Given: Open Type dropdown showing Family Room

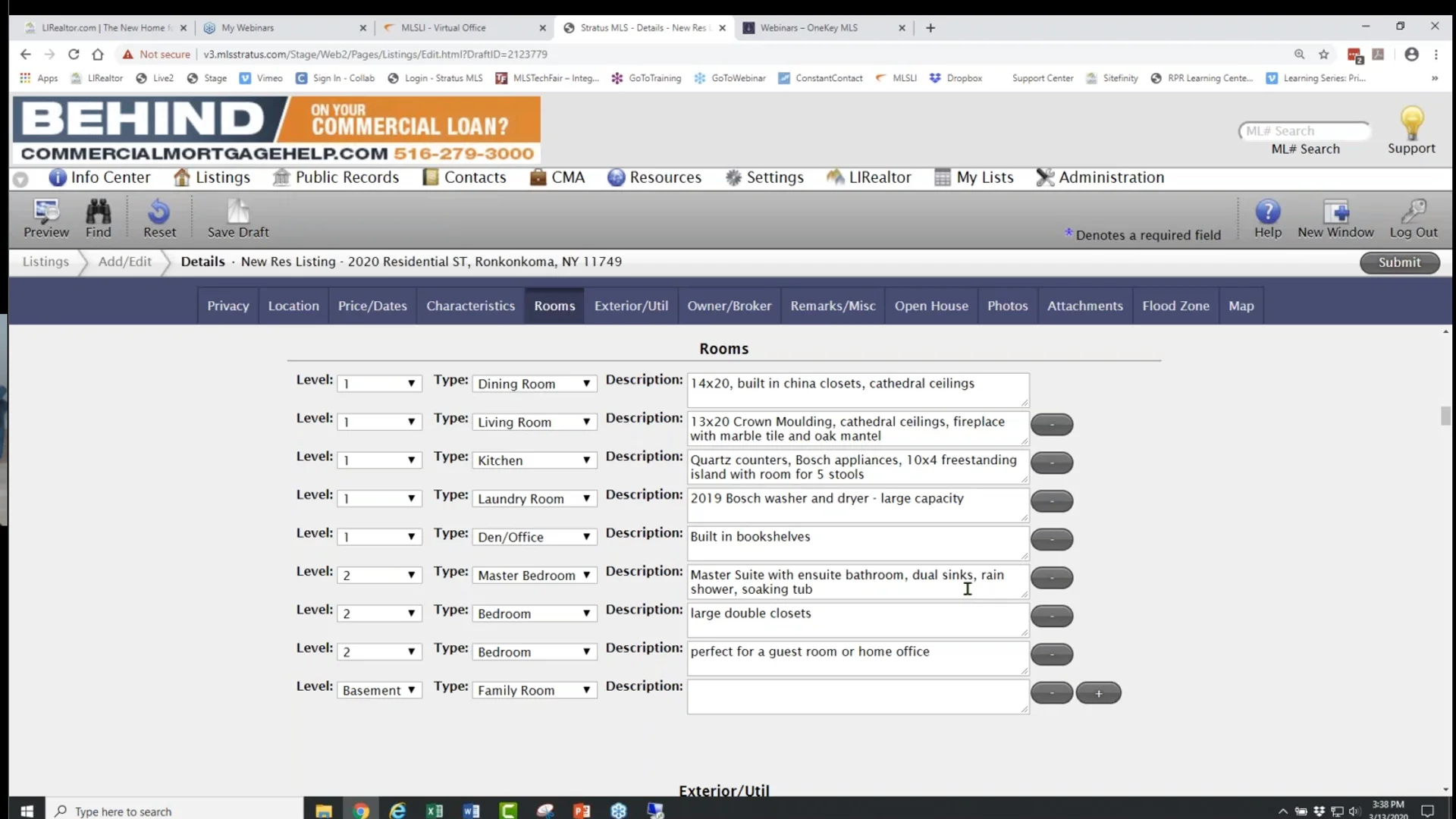Looking at the screenshot, I should click(x=534, y=690).
